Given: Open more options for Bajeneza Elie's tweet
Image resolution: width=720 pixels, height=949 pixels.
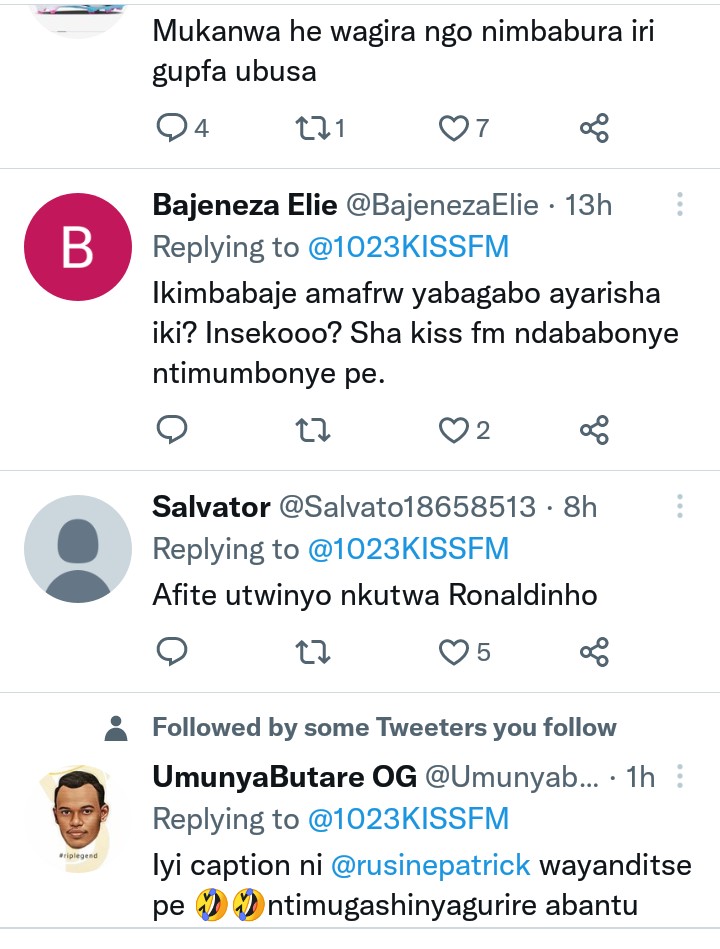Looking at the screenshot, I should (680, 205).
